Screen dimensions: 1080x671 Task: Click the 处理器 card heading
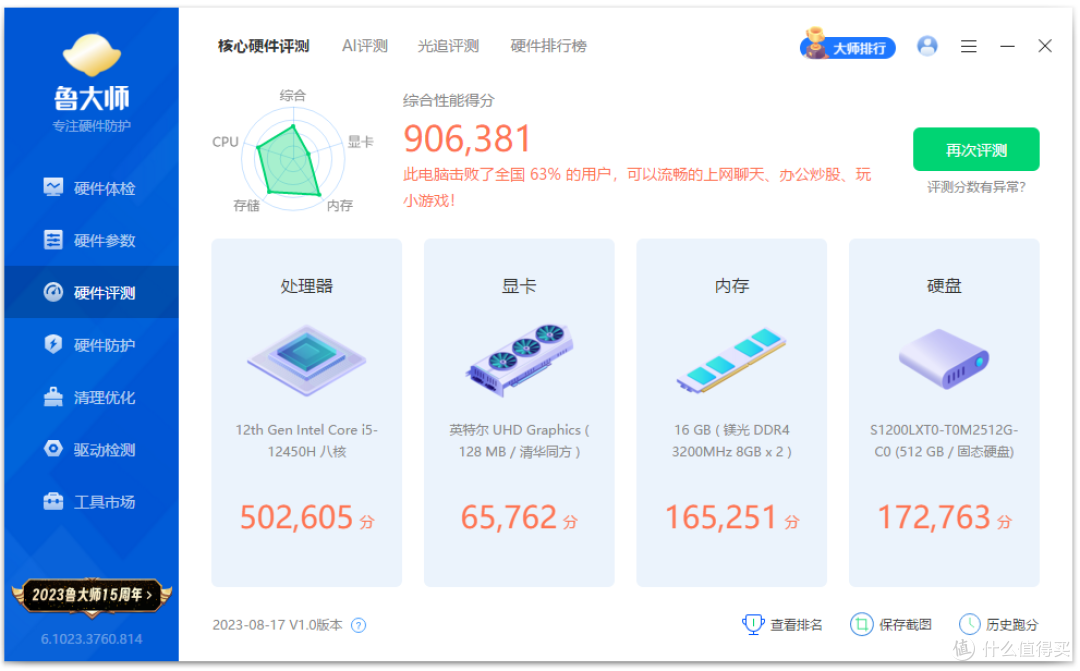[x=307, y=286]
